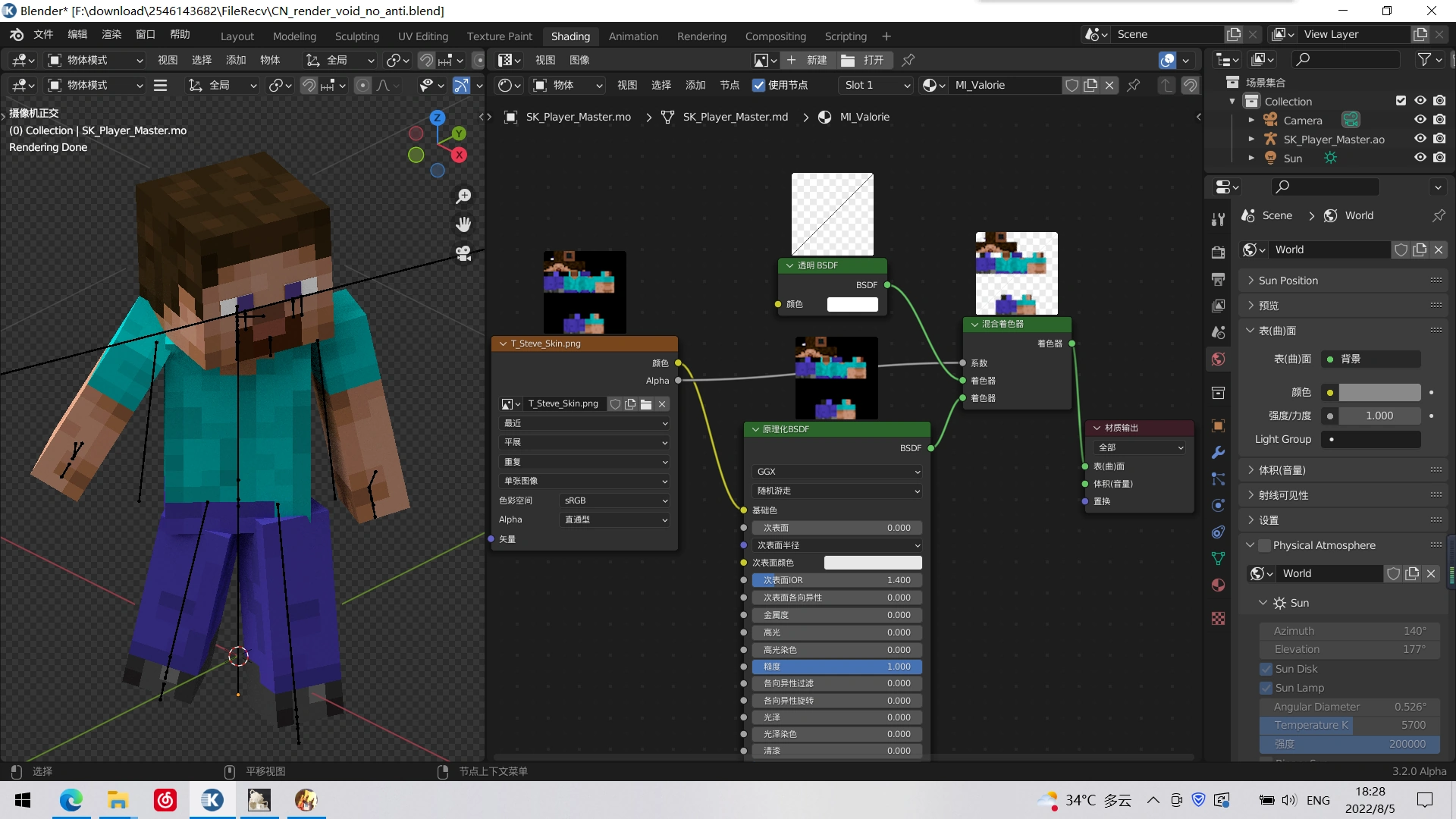Open the World properties tab icon

1218,359
